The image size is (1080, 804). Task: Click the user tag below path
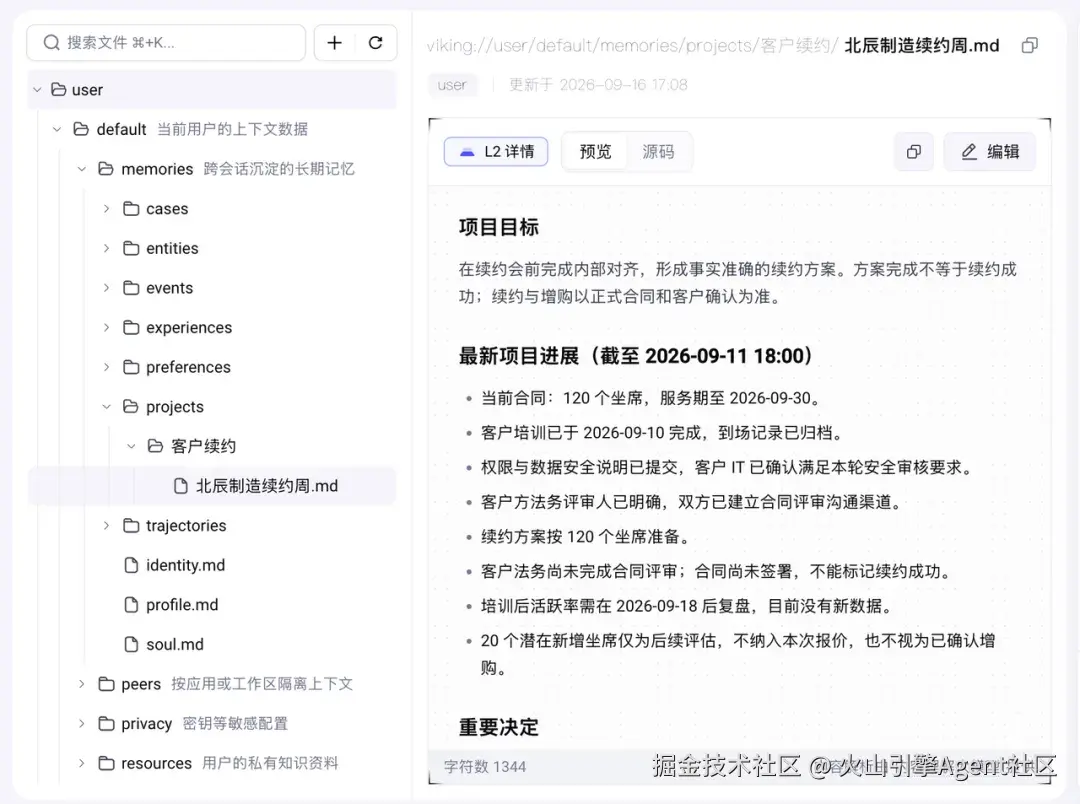(452, 85)
